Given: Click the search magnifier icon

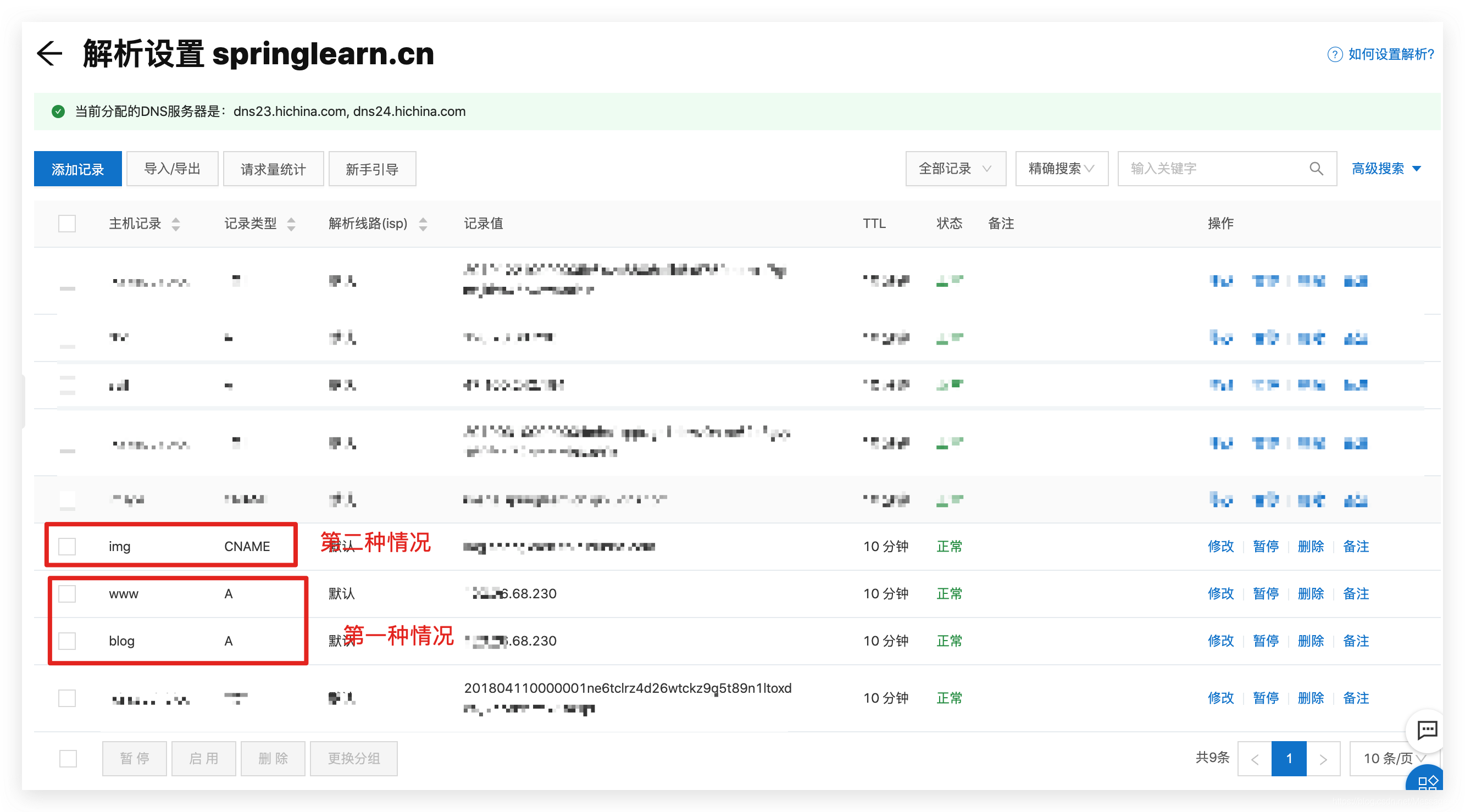Looking at the screenshot, I should [x=1316, y=169].
